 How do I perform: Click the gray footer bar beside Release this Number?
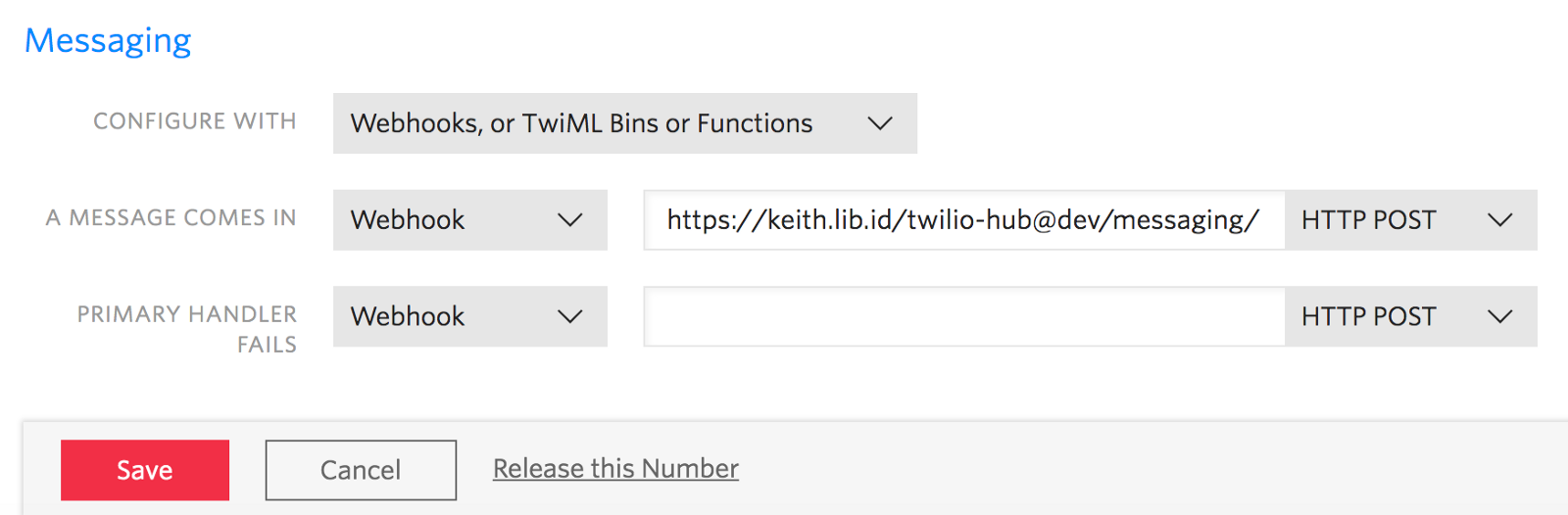[1127, 469]
